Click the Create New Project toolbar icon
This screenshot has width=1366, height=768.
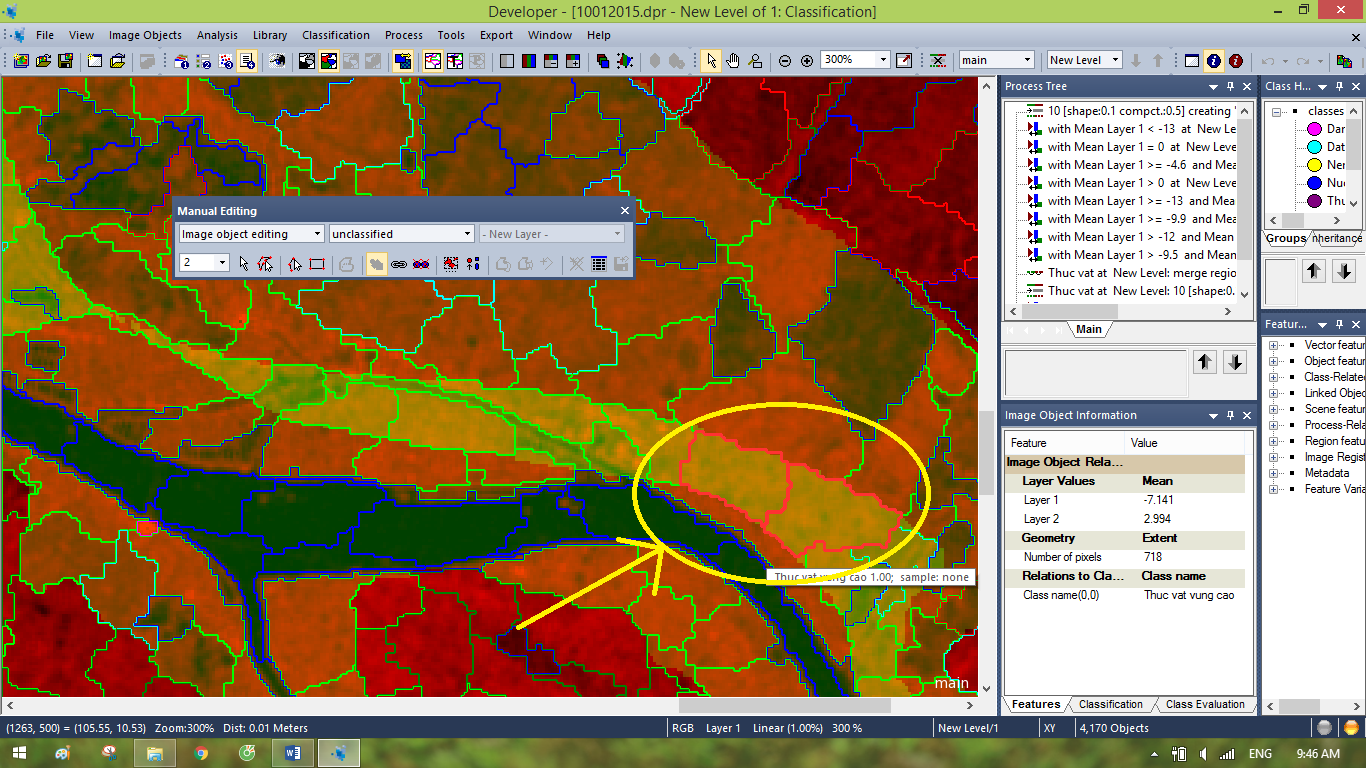(21, 60)
